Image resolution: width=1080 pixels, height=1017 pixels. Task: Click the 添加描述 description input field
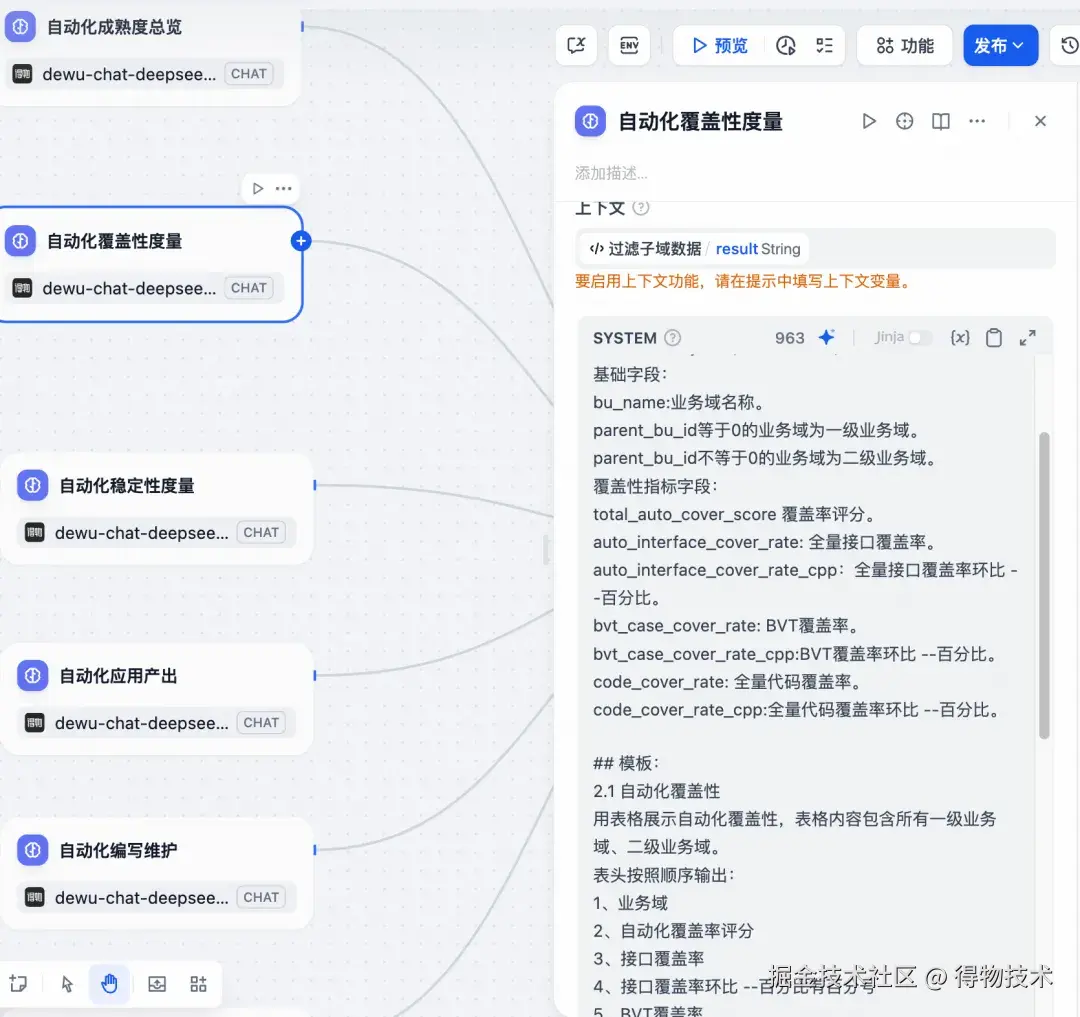(x=700, y=171)
